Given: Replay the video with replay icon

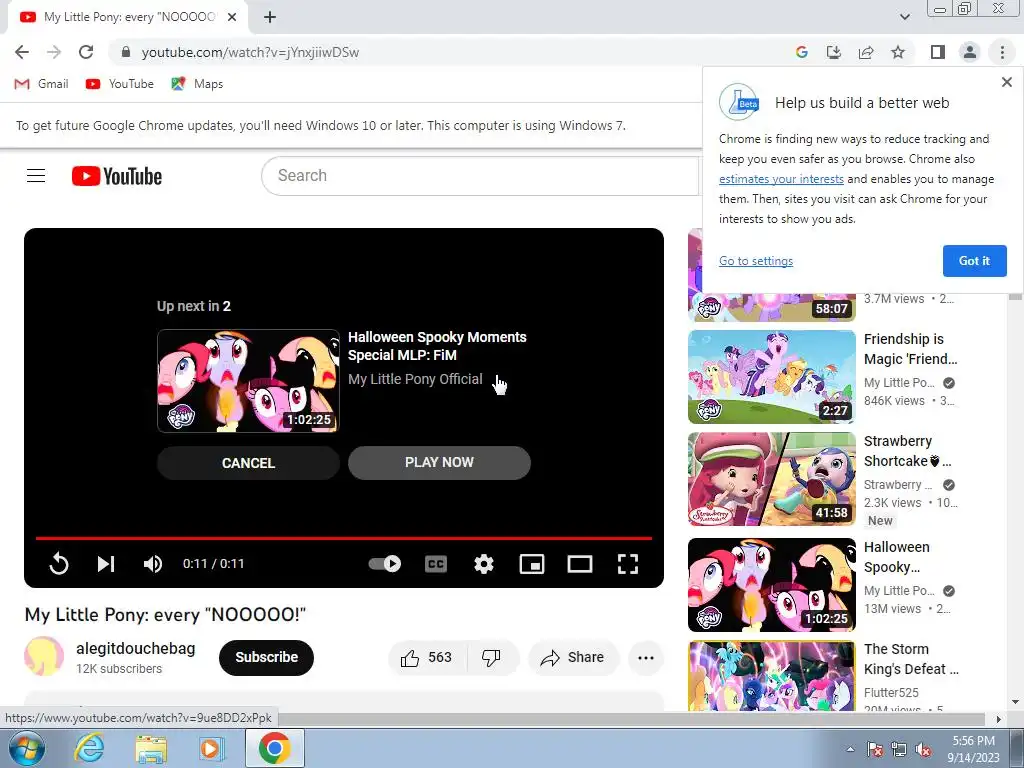Looking at the screenshot, I should (x=59, y=564).
